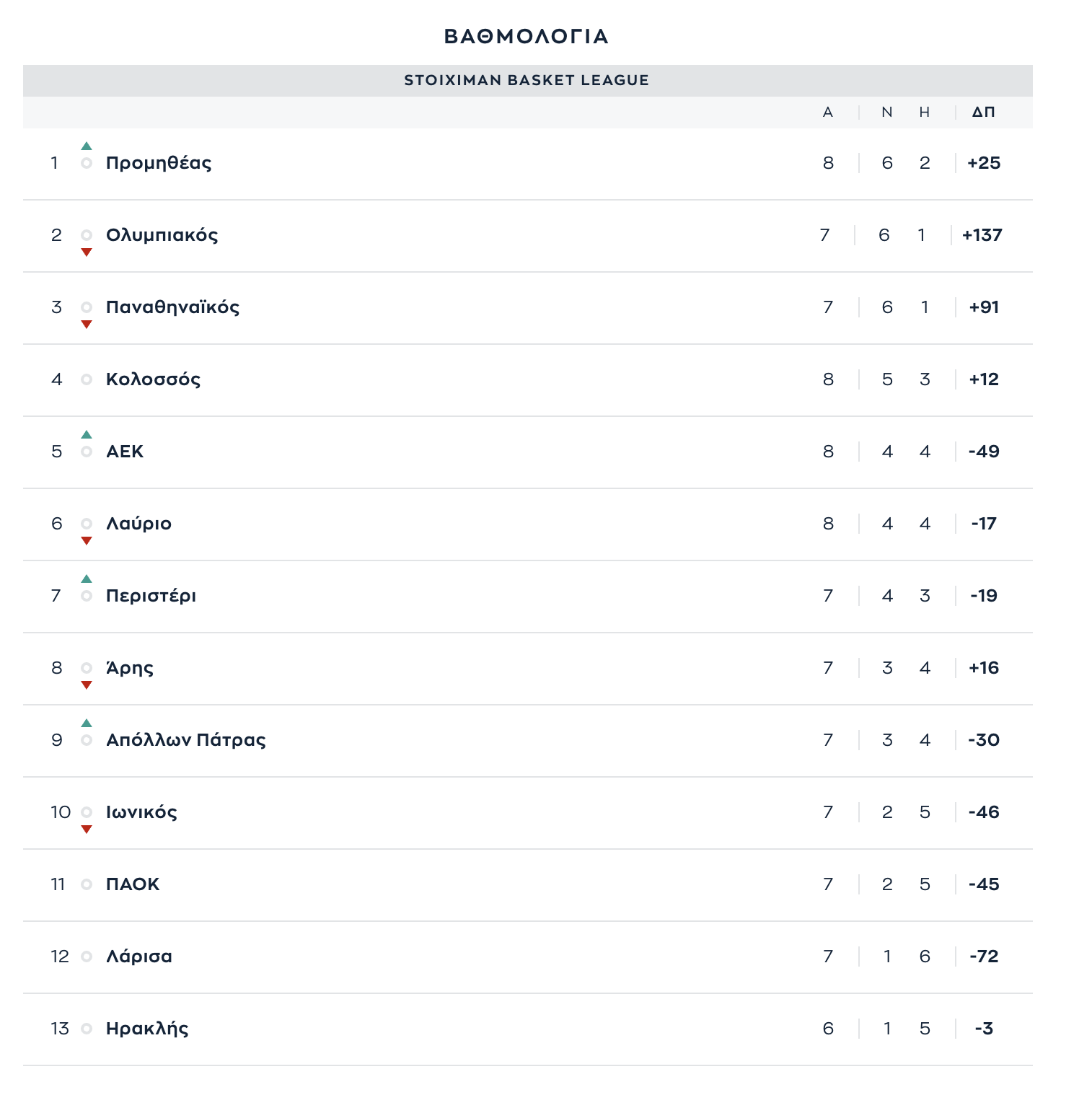Click the circle marker next to ΠΑΟΚ
This screenshot has width=1092, height=1095.
point(87,884)
